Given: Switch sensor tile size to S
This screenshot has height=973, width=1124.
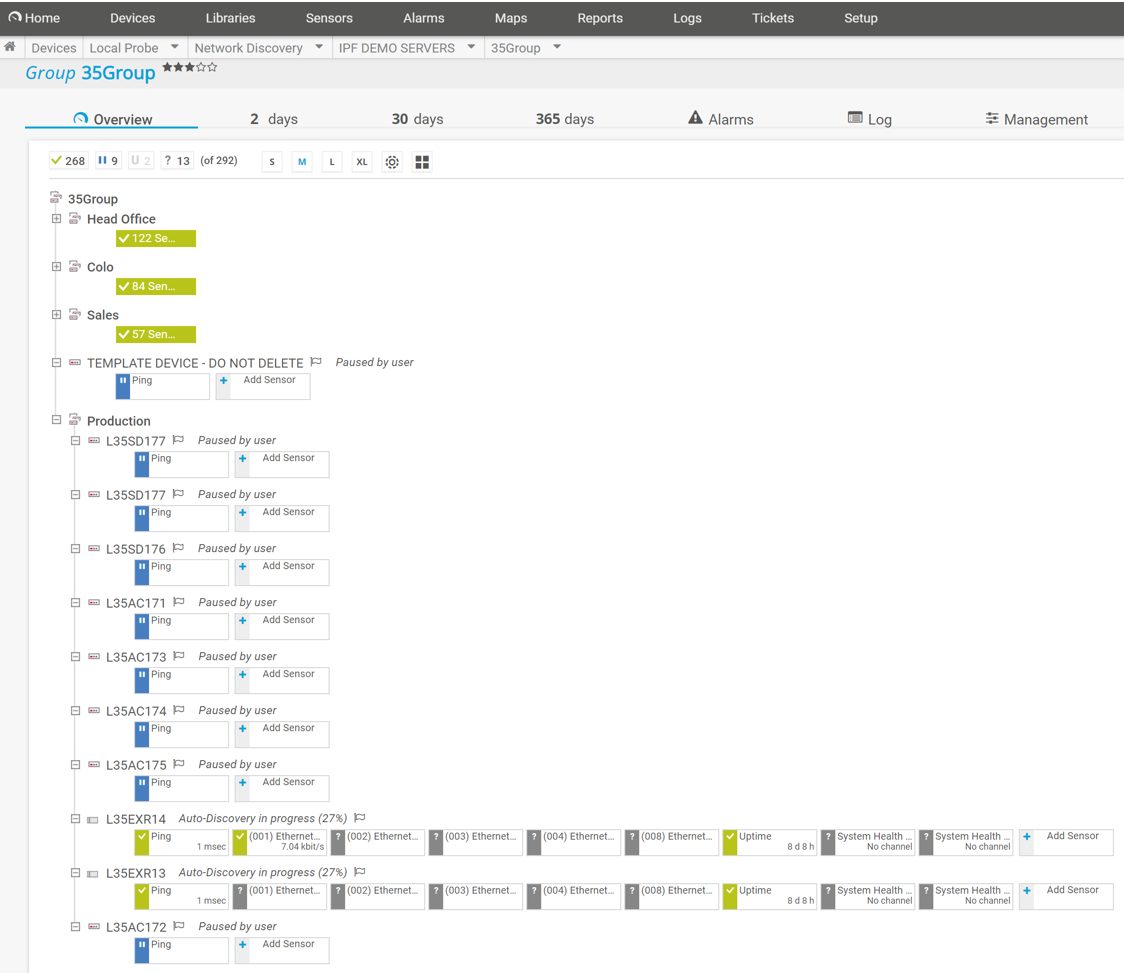Looking at the screenshot, I should tap(271, 161).
